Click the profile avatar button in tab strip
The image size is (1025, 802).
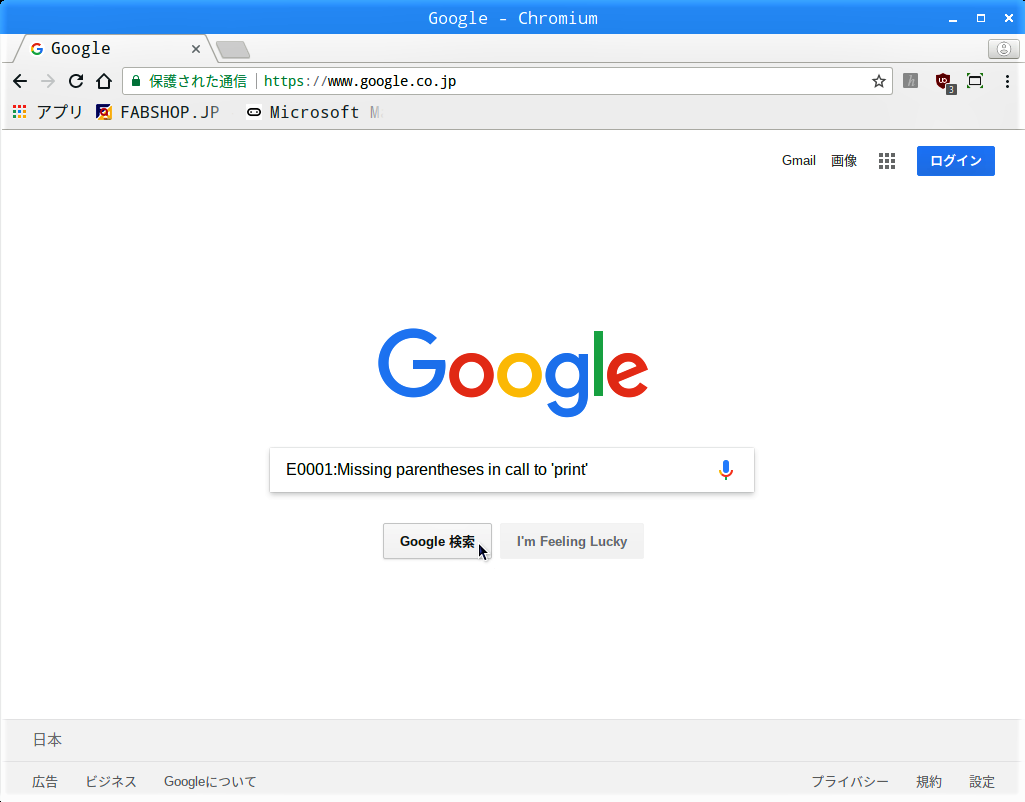pos(1003,49)
